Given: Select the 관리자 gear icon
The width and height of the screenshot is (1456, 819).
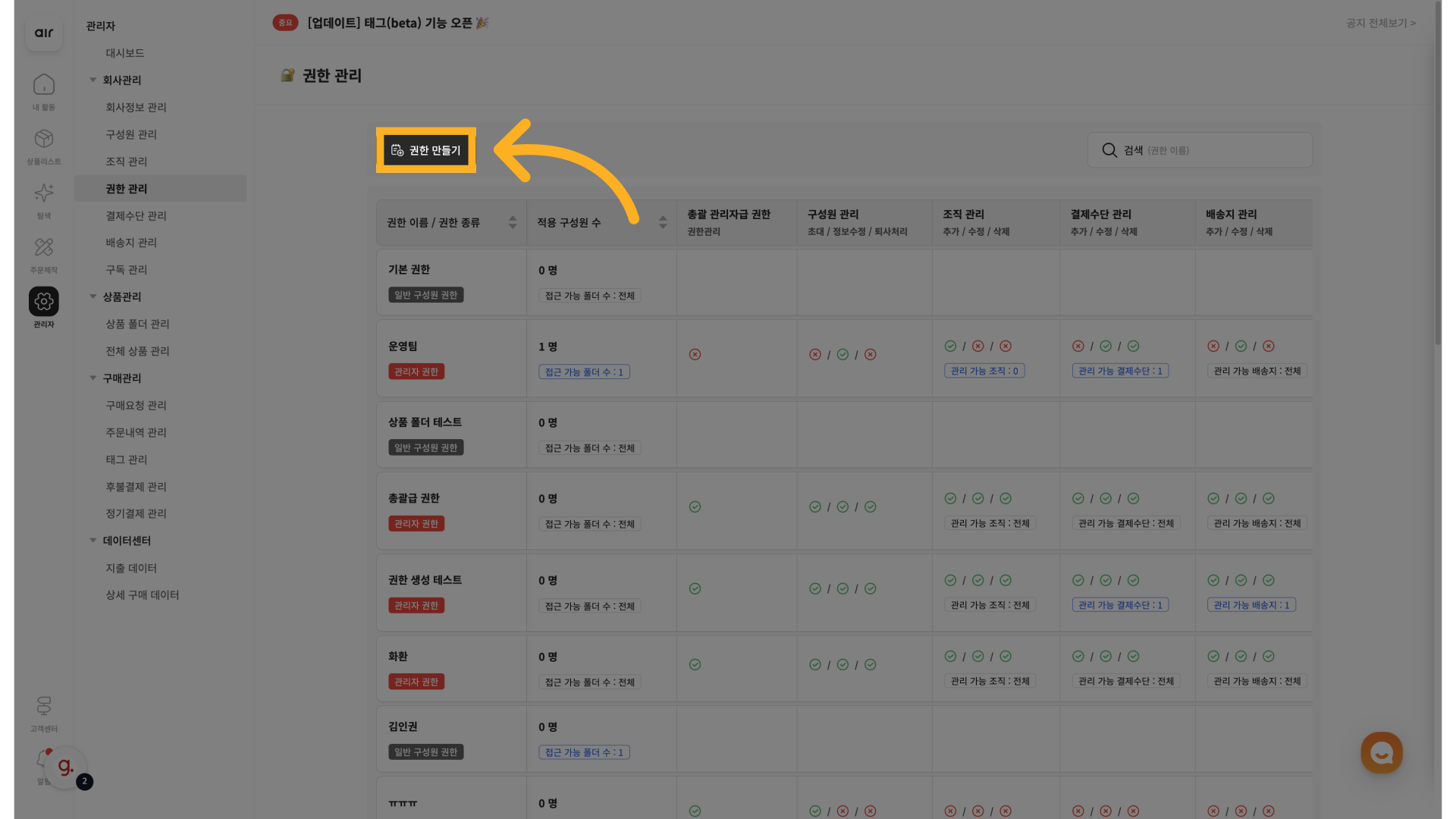Looking at the screenshot, I should click(x=44, y=302).
